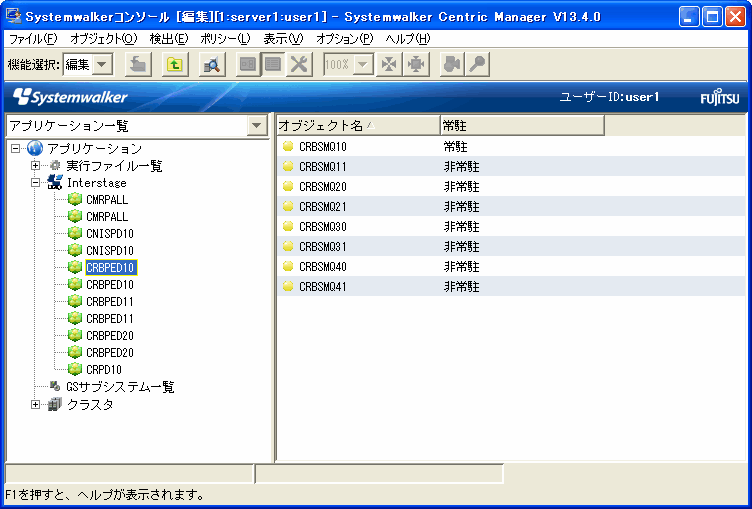
Task: Select the CRBSMQ41 row name
Action: pos(323,287)
